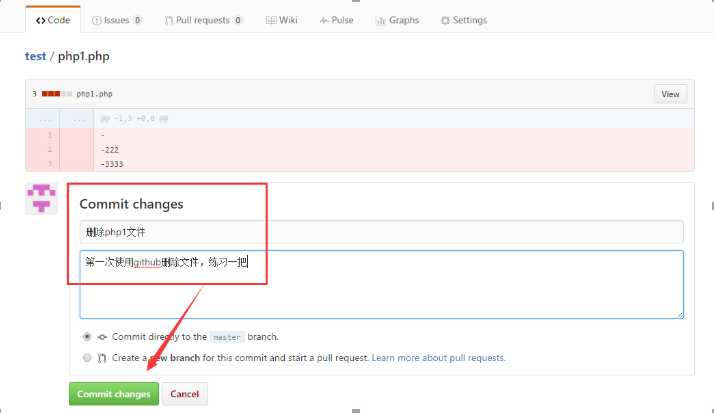The image size is (714, 413).
Task: Click the View button for php1.php
Action: pyautogui.click(x=669, y=94)
